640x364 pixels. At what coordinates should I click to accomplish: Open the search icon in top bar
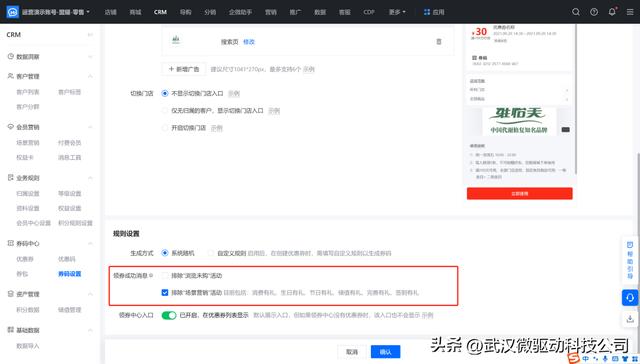(576, 12)
